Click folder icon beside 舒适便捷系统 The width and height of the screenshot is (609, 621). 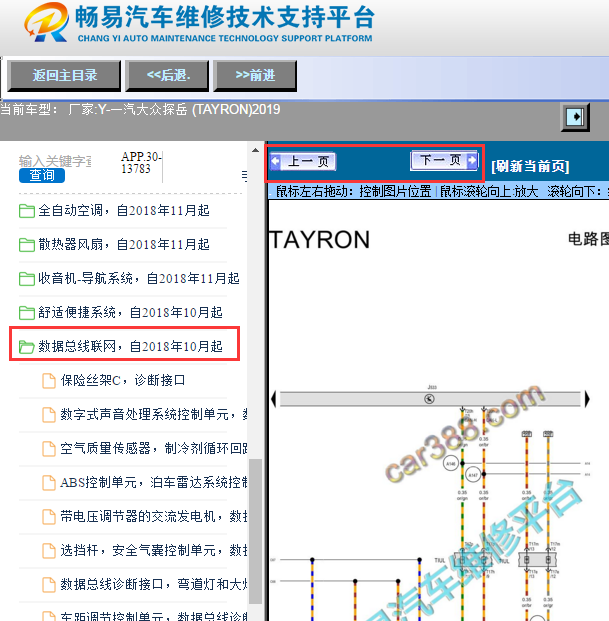click(27, 313)
